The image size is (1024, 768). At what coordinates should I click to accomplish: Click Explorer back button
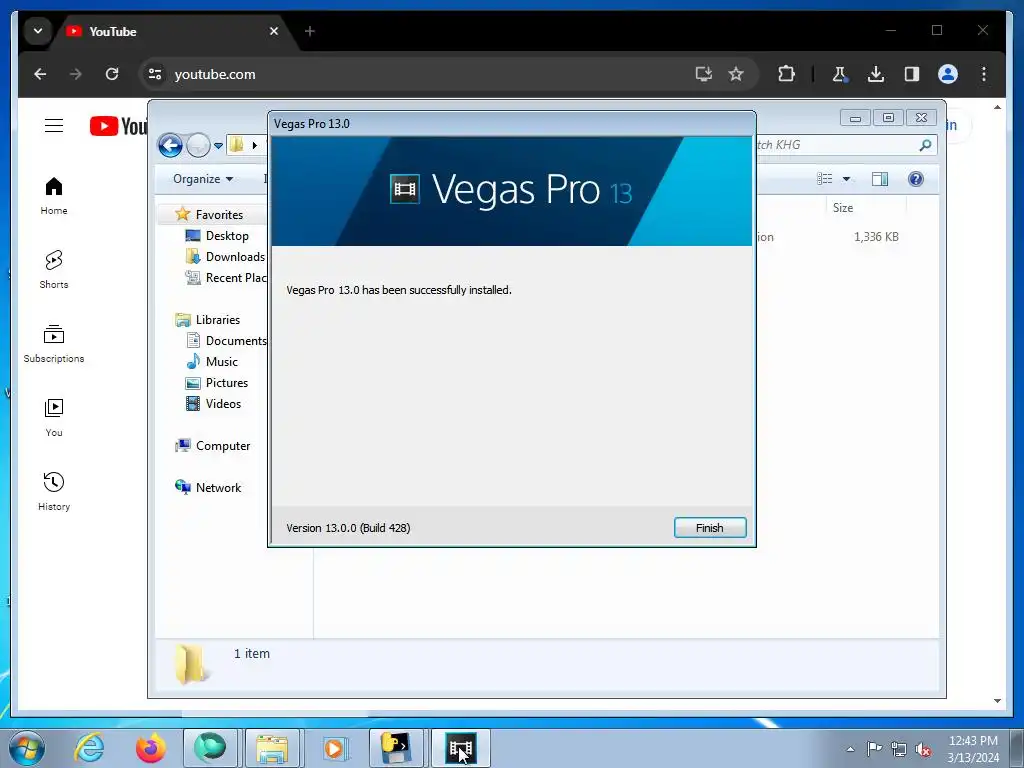170,145
